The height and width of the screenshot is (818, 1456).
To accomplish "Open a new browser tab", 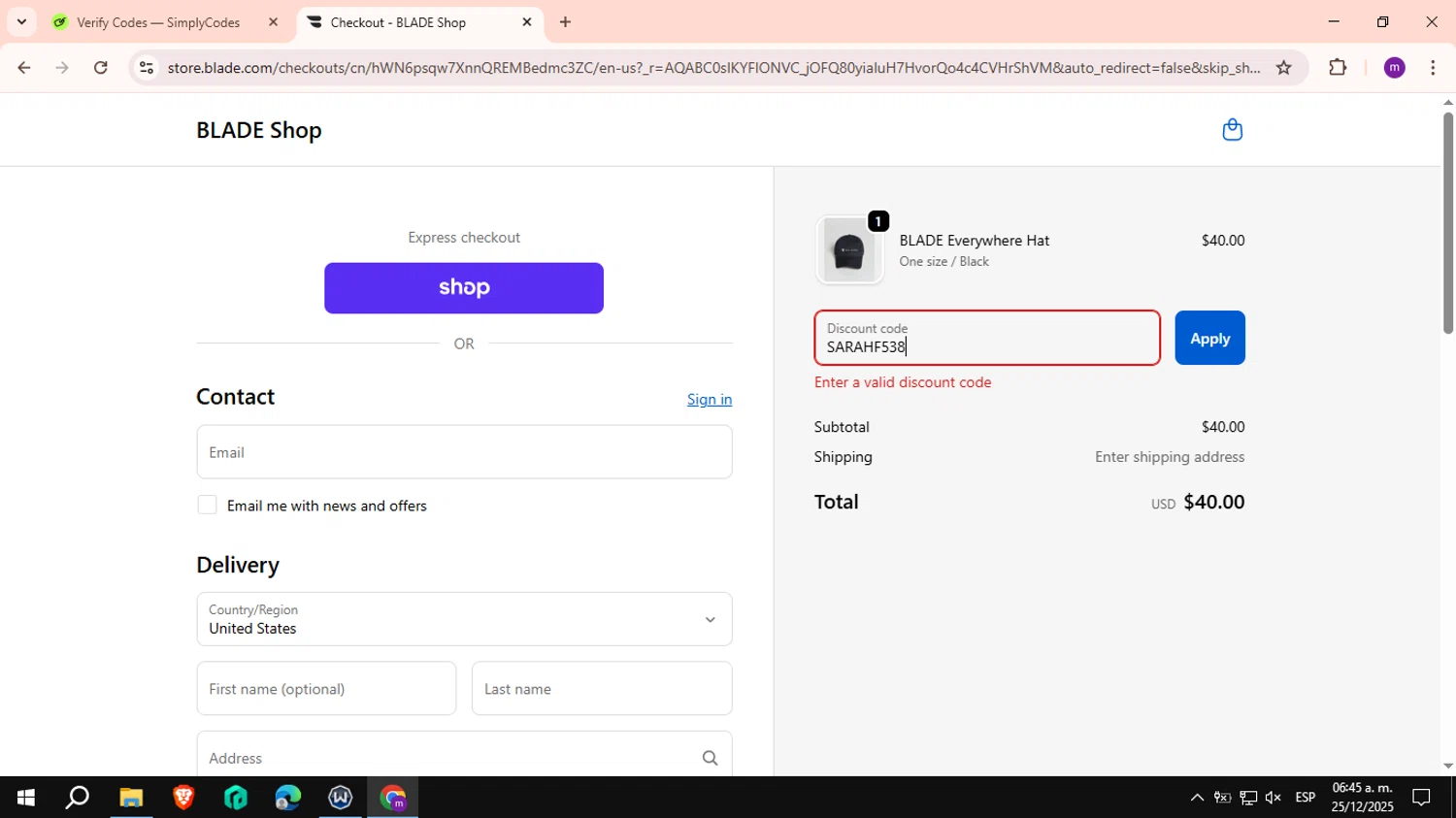I will pyautogui.click(x=565, y=22).
